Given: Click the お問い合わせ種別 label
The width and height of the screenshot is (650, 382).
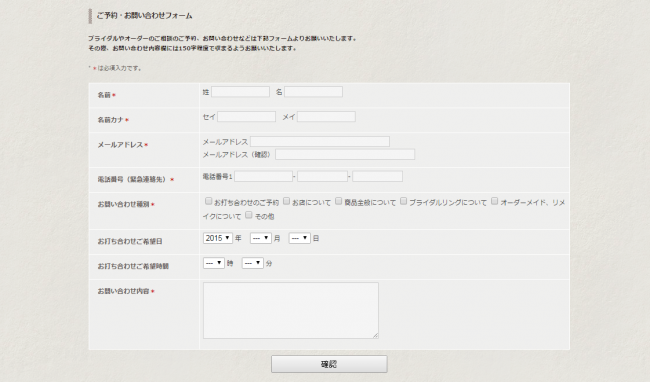Looking at the screenshot, I should point(124,204).
